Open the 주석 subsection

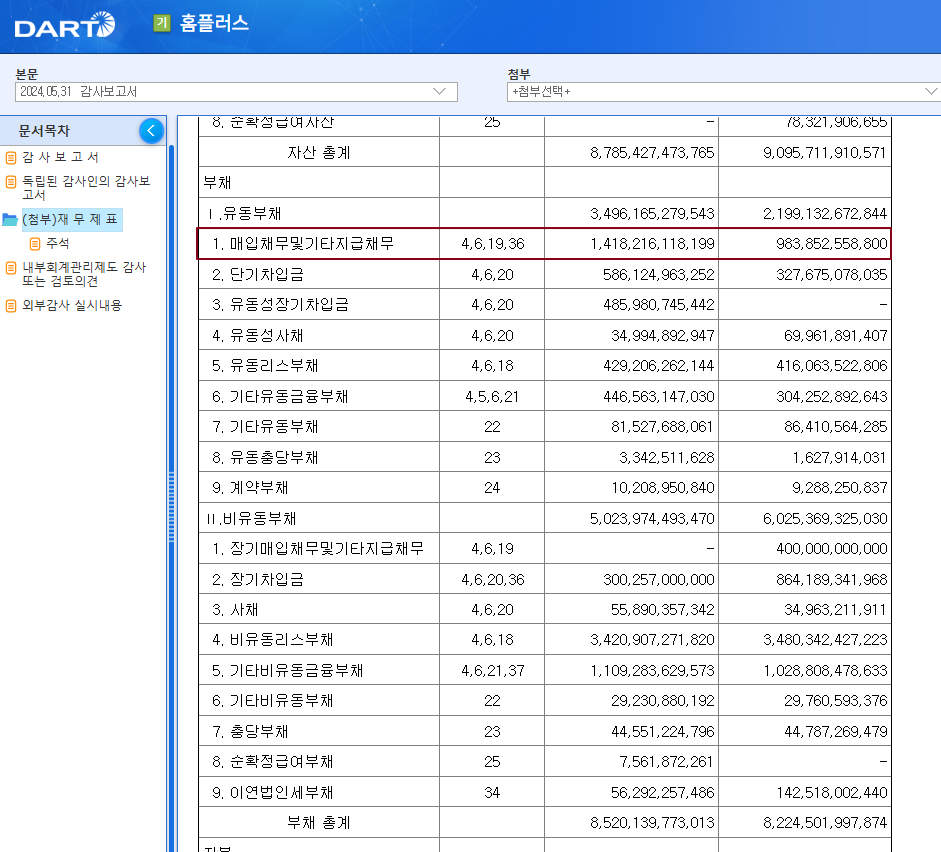[58, 244]
